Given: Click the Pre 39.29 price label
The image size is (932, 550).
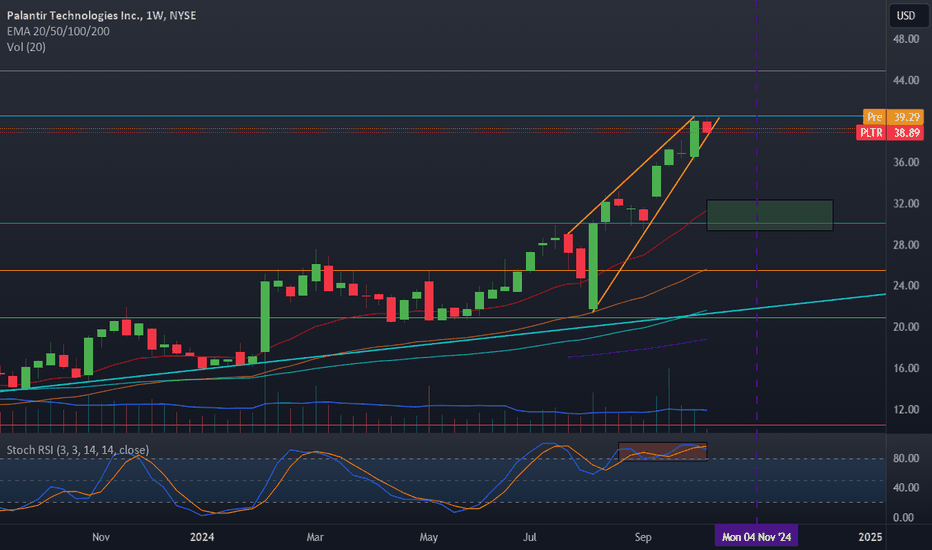Looking at the screenshot, I should pyautogui.click(x=893, y=117).
